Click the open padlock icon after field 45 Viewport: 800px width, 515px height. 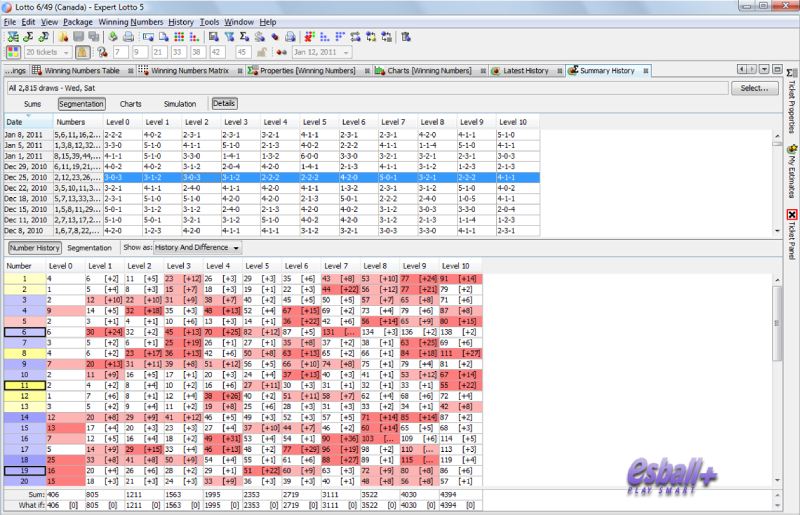coord(262,52)
